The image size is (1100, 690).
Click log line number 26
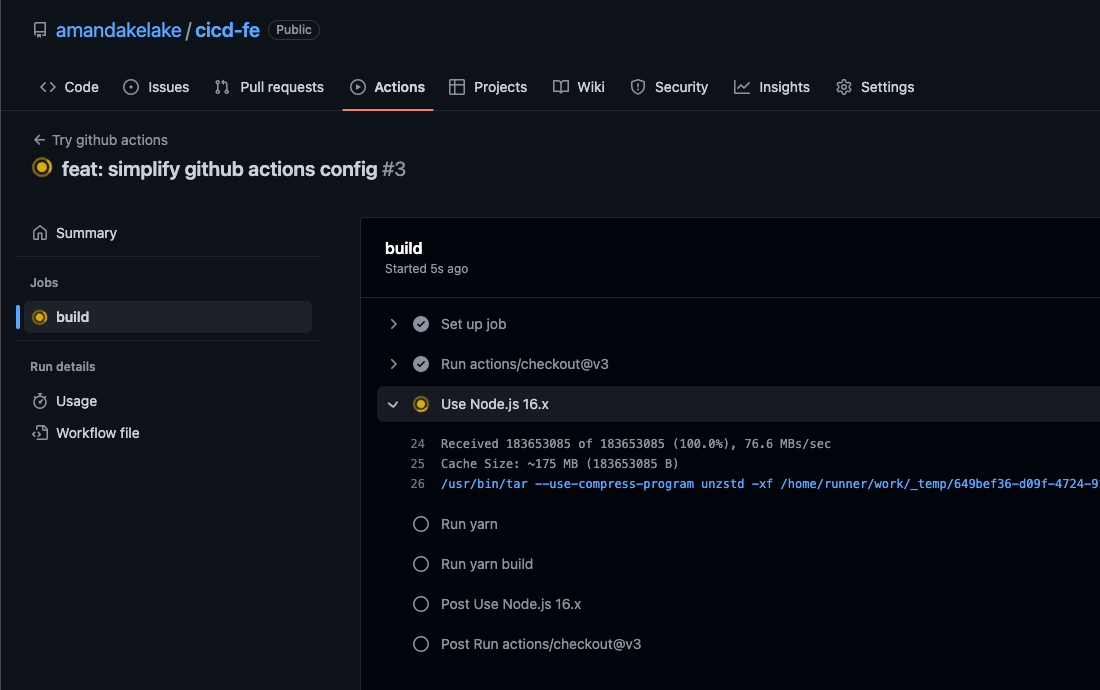[x=417, y=484]
